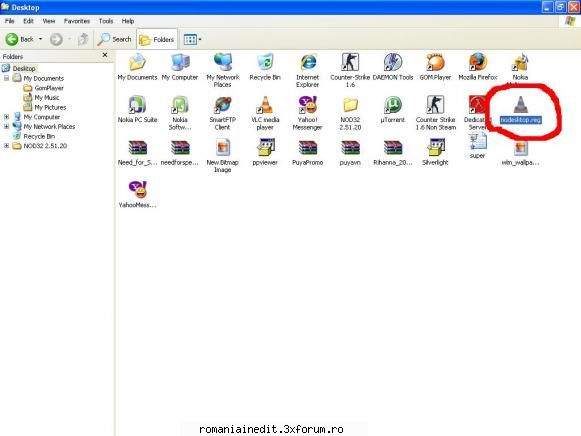Screen dimensions: 581x436
Task: Select the Nokia Softw... shortcut
Action: coord(180,113)
